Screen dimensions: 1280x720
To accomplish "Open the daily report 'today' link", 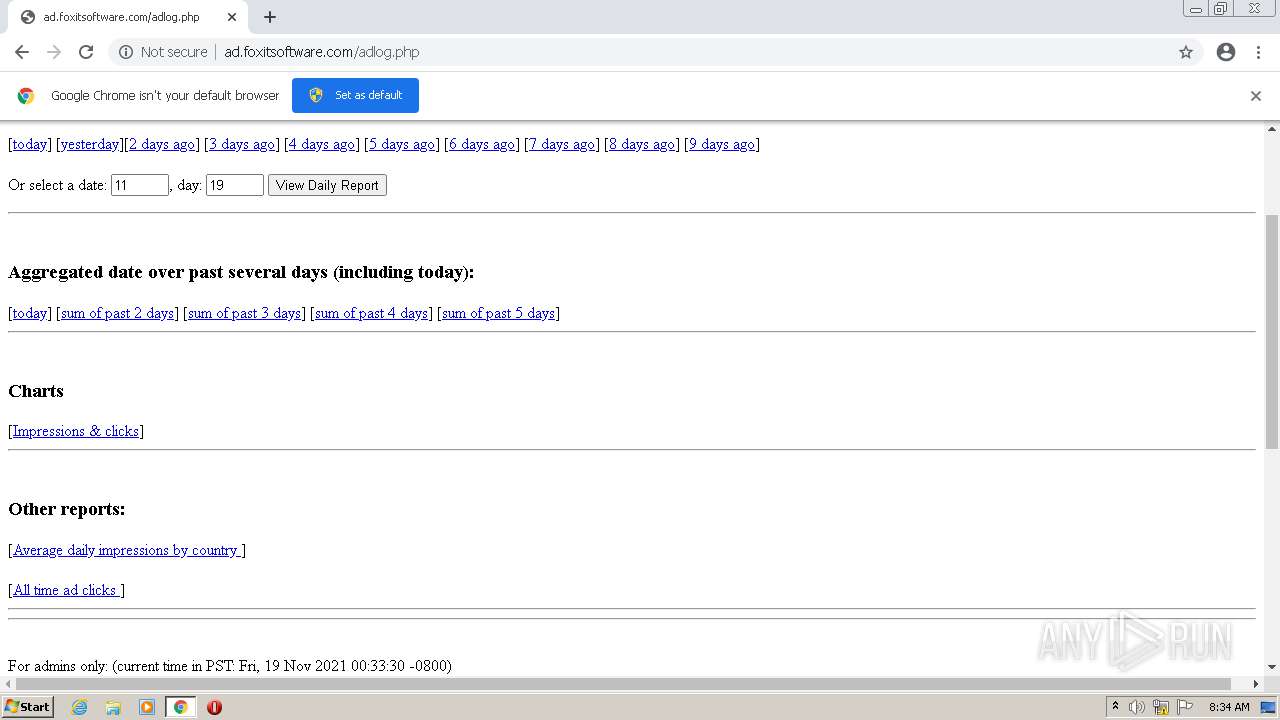I will coord(30,144).
